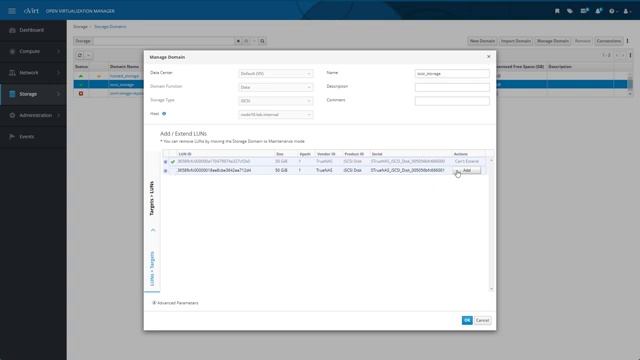The width and height of the screenshot is (640, 360).
Task: Expand the Administration sidebar section
Action: [x=33, y=115]
